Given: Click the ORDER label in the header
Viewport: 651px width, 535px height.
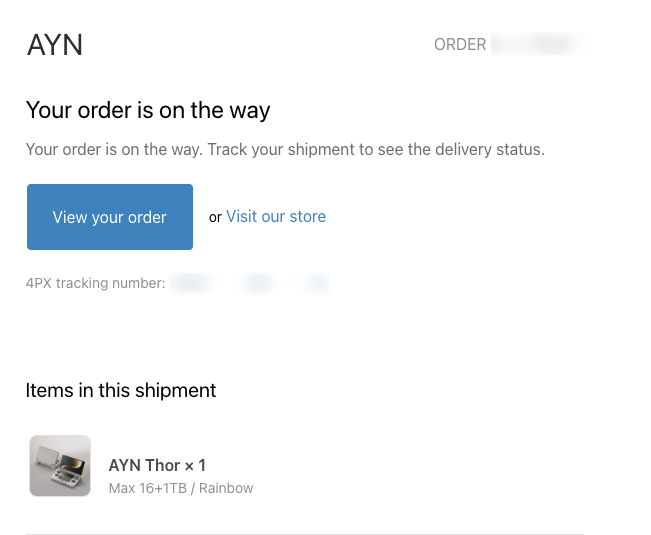Looking at the screenshot, I should click(460, 45).
